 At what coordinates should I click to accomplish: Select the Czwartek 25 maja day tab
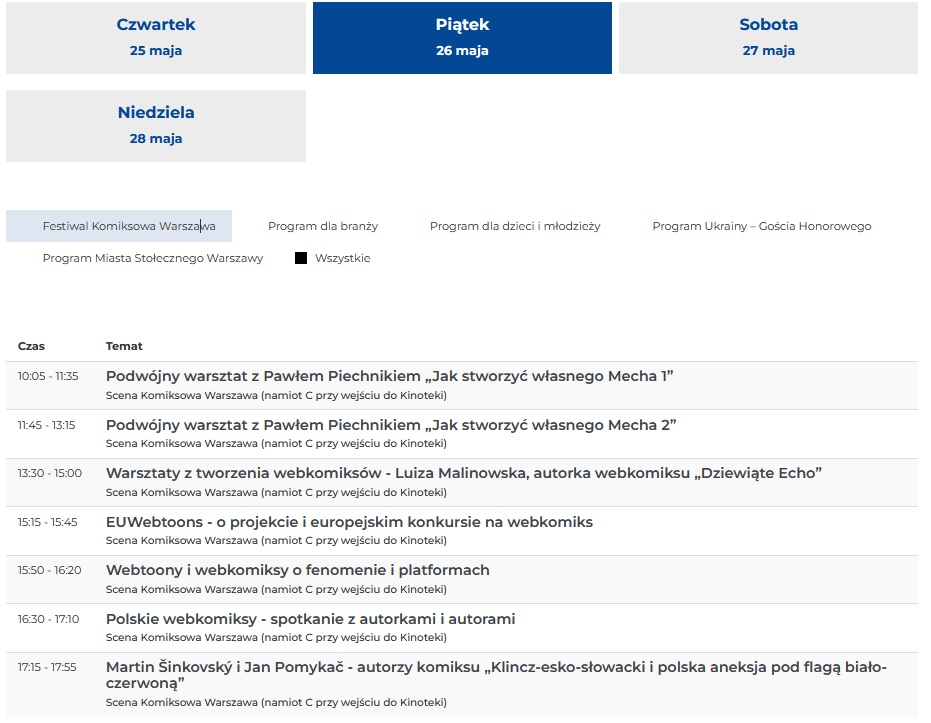156,38
